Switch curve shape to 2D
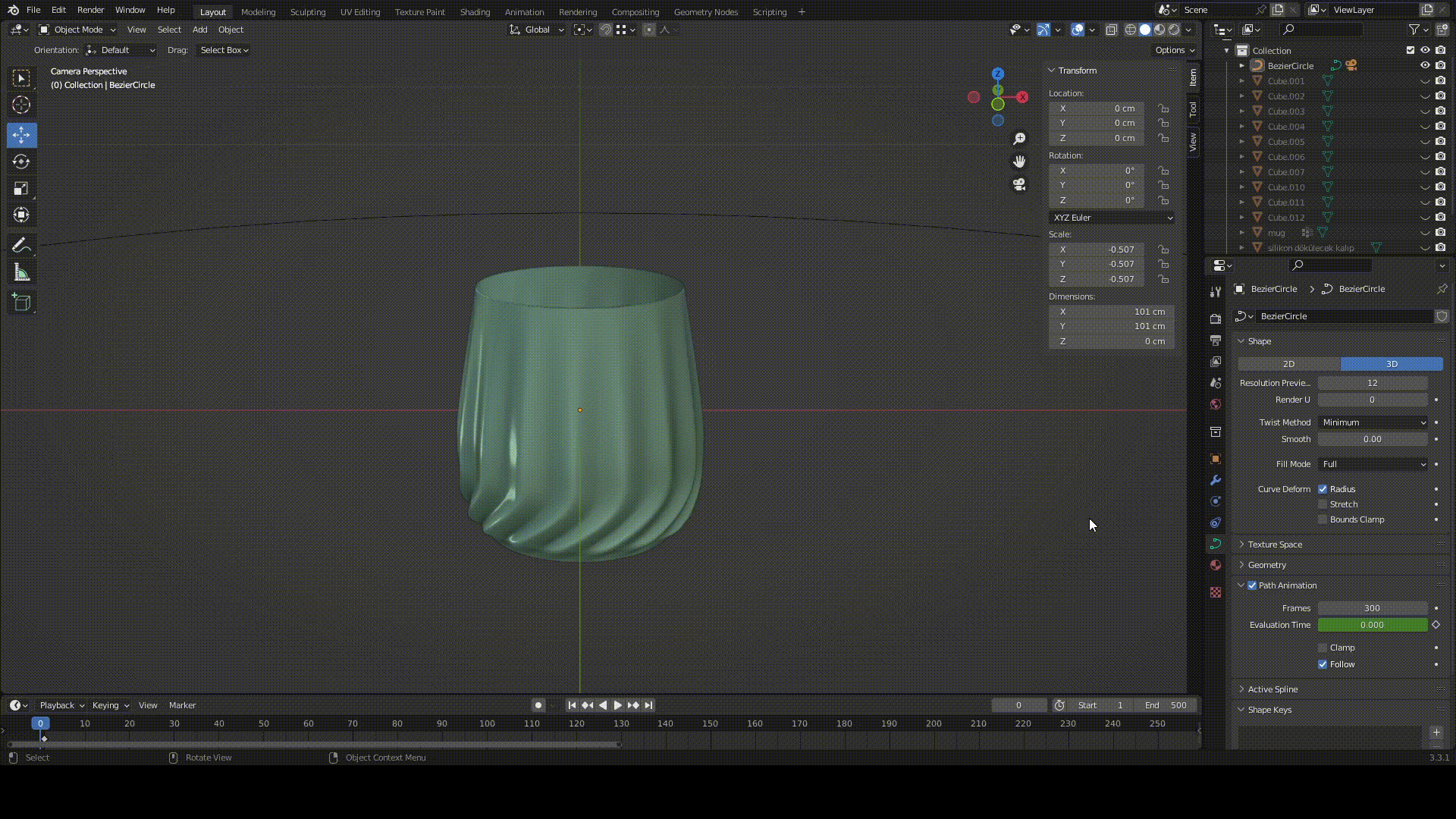 point(1288,364)
